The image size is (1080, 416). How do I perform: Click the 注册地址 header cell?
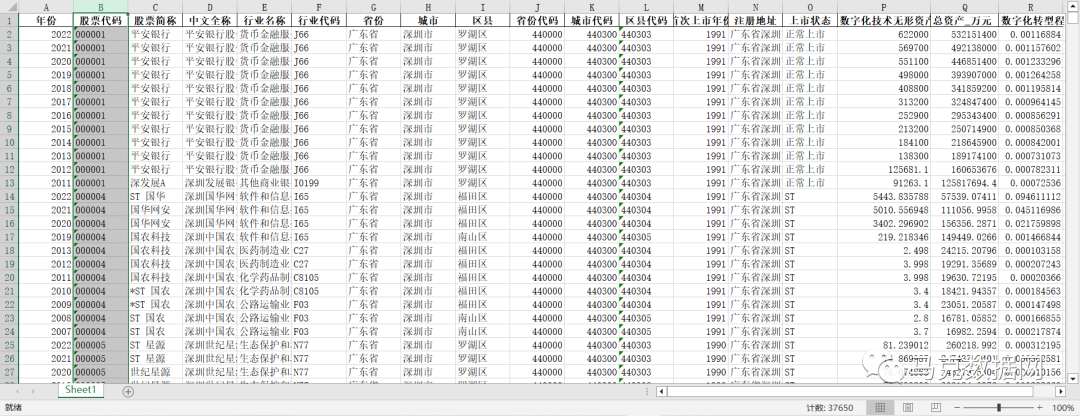click(x=755, y=20)
